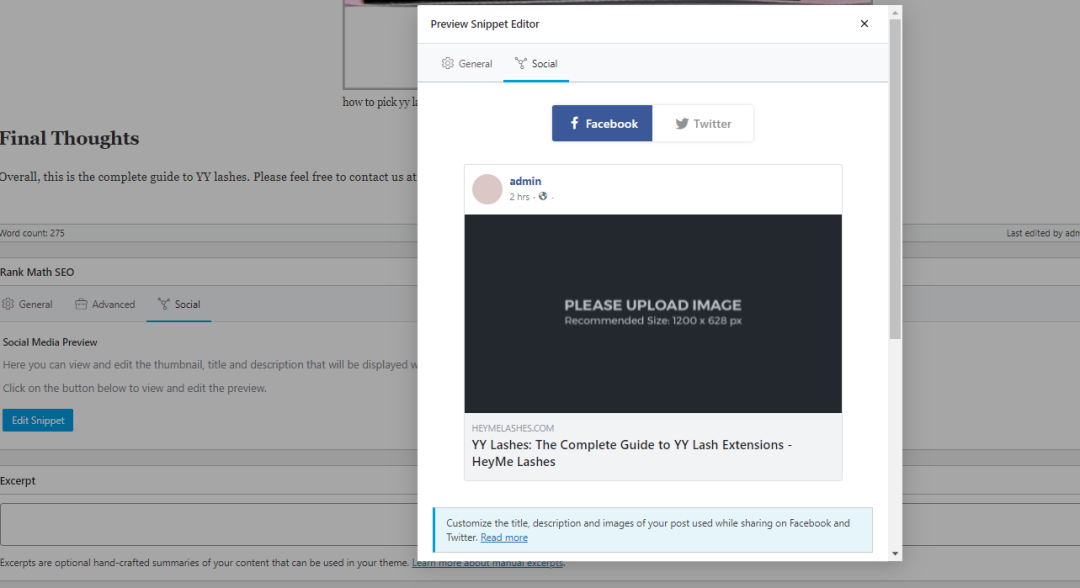Viewport: 1080px width, 588px height.
Task: Open the Rank Math Social tab in the page
Action: click(x=178, y=304)
